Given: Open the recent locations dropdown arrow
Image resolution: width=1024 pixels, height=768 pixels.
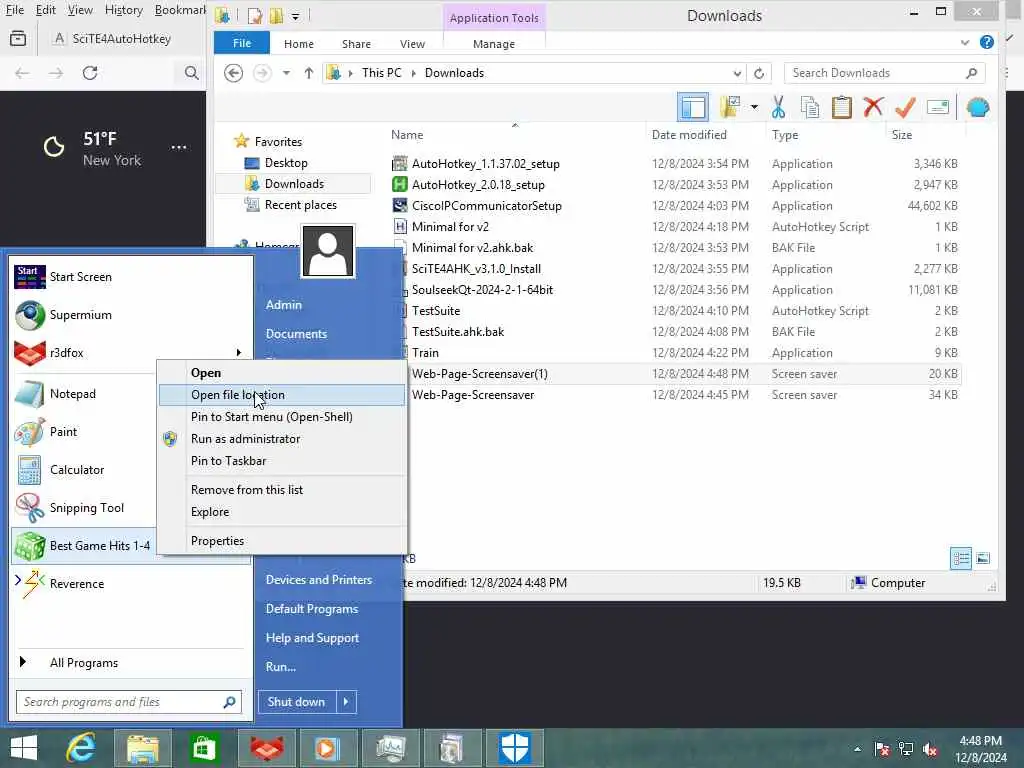Looking at the screenshot, I should pos(286,73).
